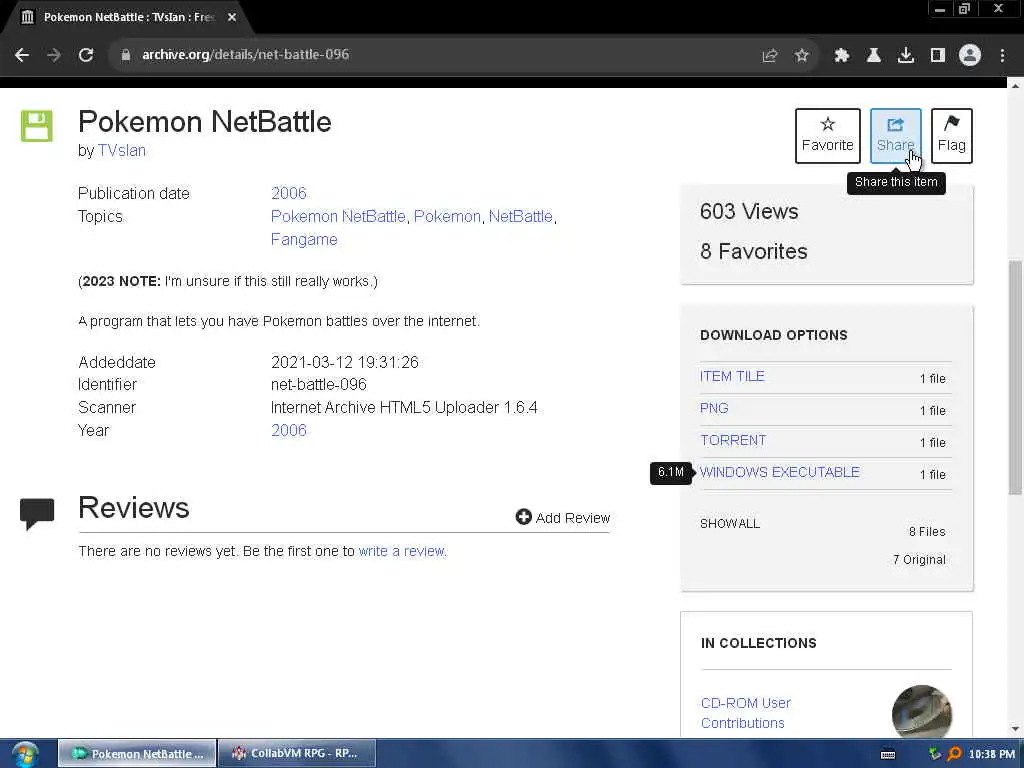Image resolution: width=1024 pixels, height=768 pixels.
Task: Click the page vertical scrollbar thumb
Action: pos(1015,377)
